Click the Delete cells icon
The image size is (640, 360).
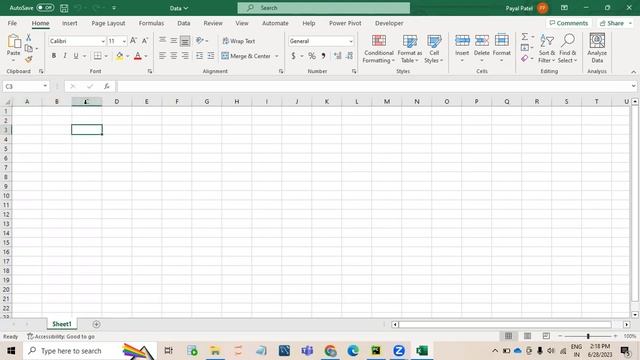click(x=482, y=40)
